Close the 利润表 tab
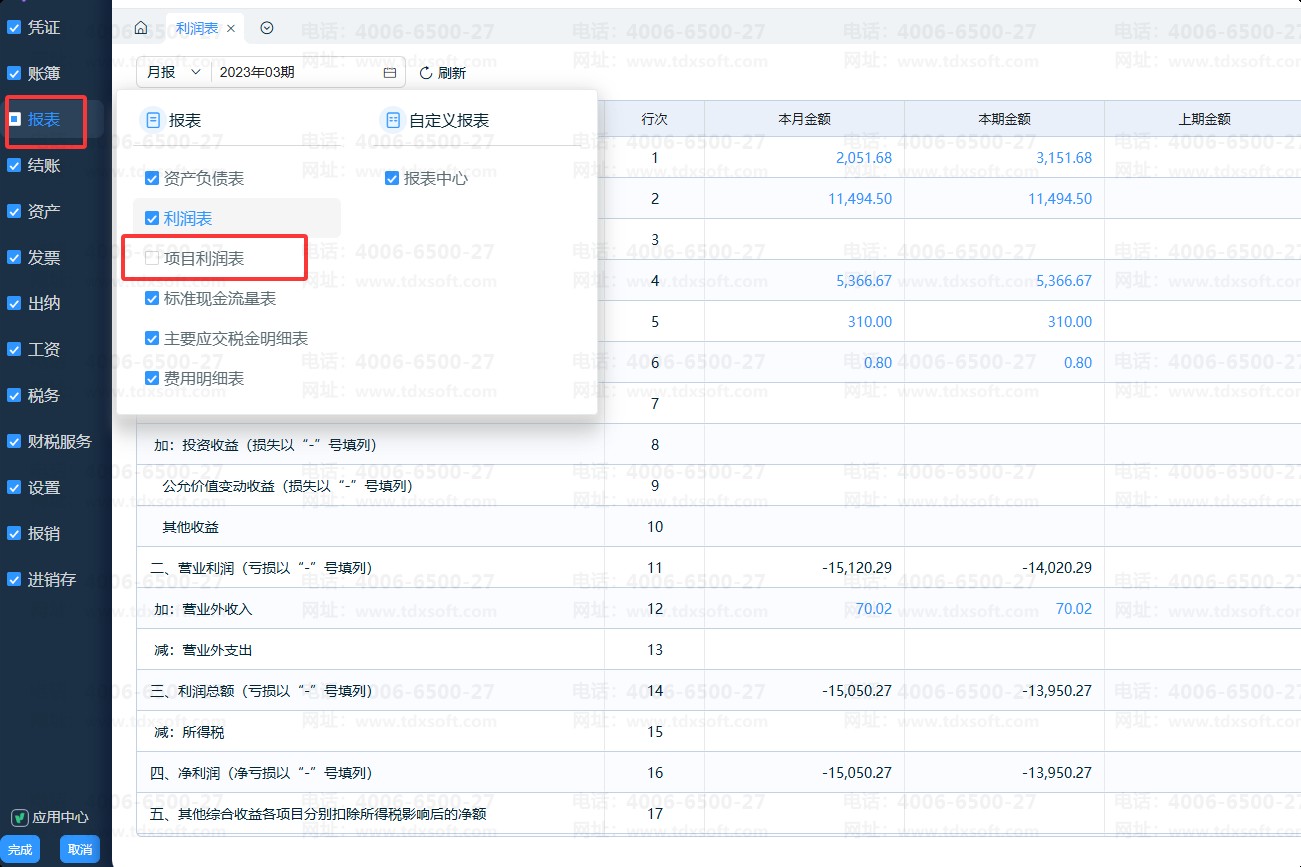The width and height of the screenshot is (1301, 867). pyautogui.click(x=231, y=29)
